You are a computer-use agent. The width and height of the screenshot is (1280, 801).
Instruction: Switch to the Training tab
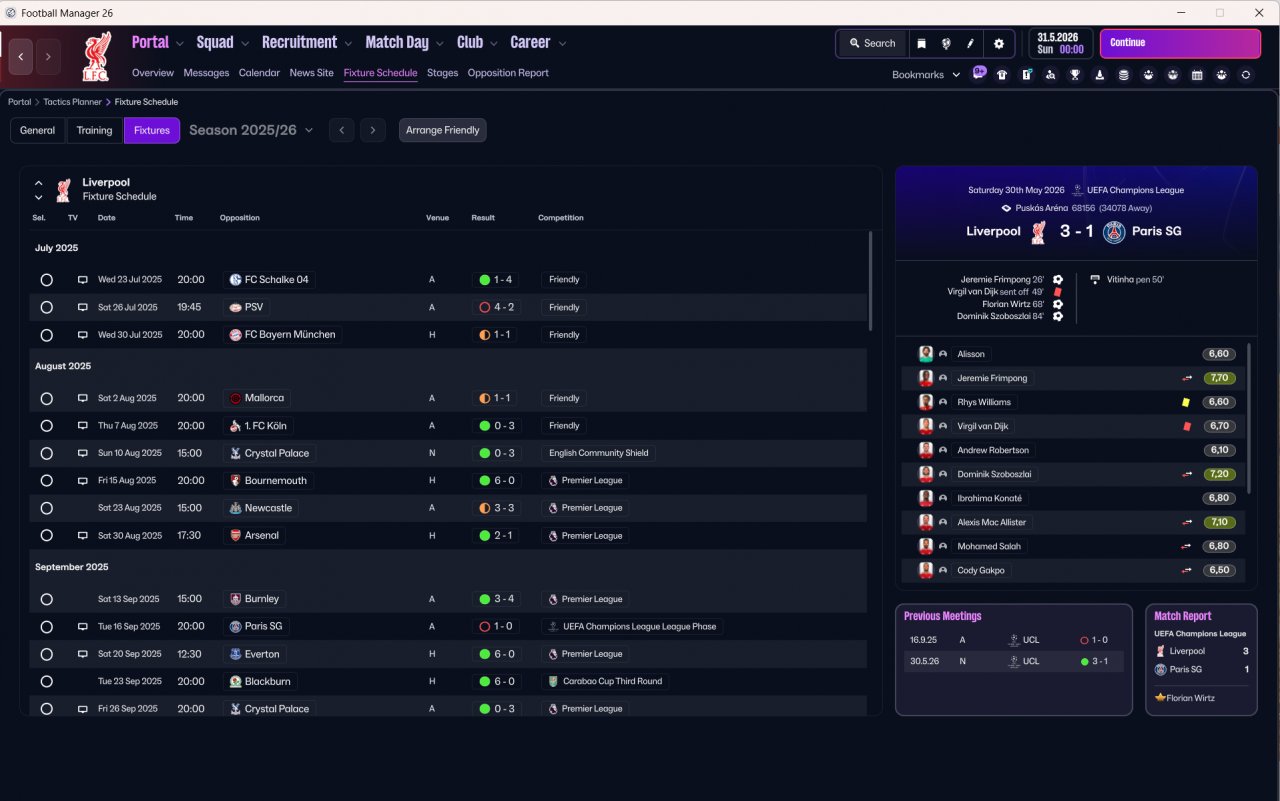pos(95,131)
